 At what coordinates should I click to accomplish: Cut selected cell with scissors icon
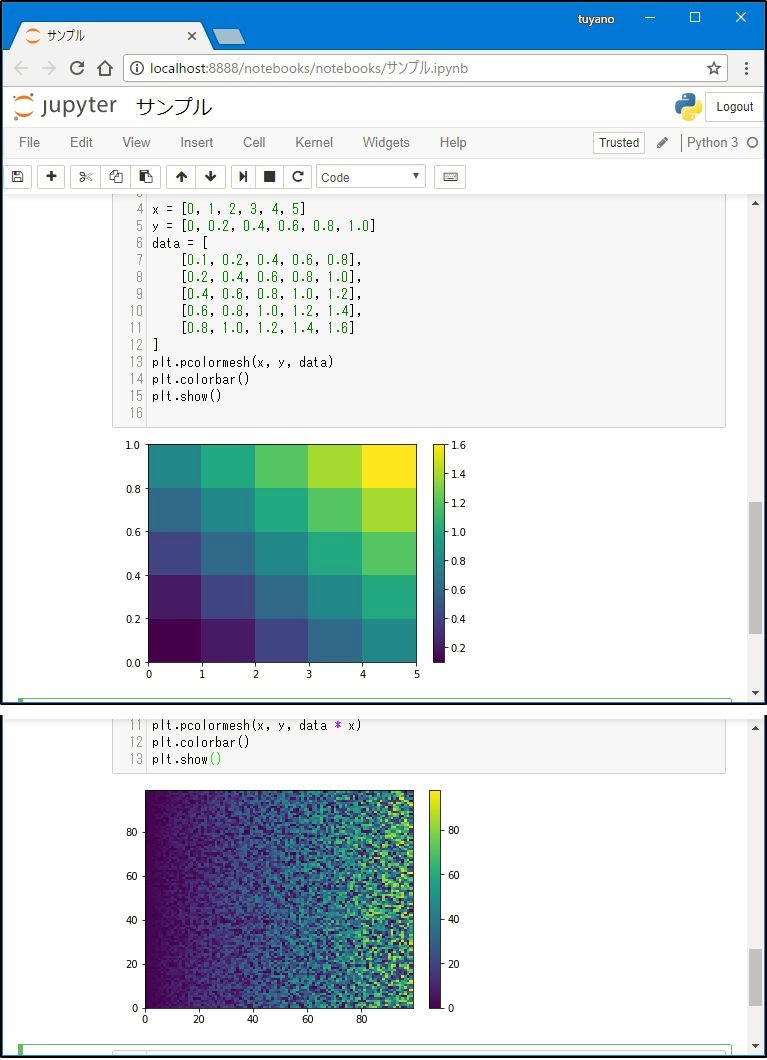coord(86,177)
